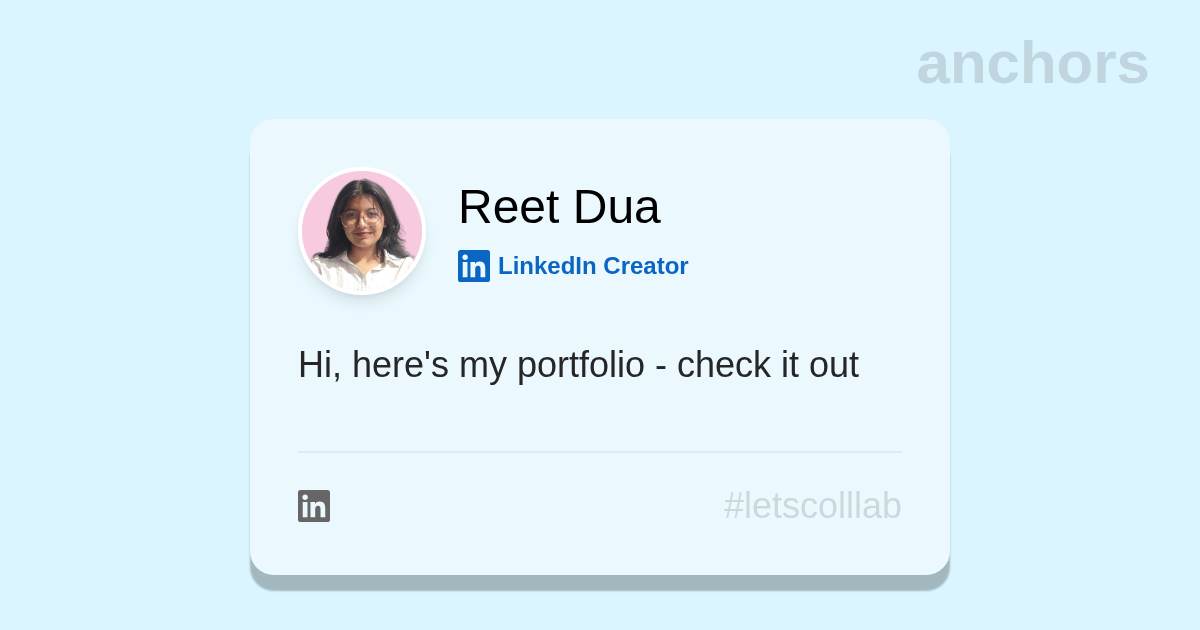The image size is (1200, 630).
Task: Click the phrase check it out
Action: pyautogui.click(x=768, y=365)
